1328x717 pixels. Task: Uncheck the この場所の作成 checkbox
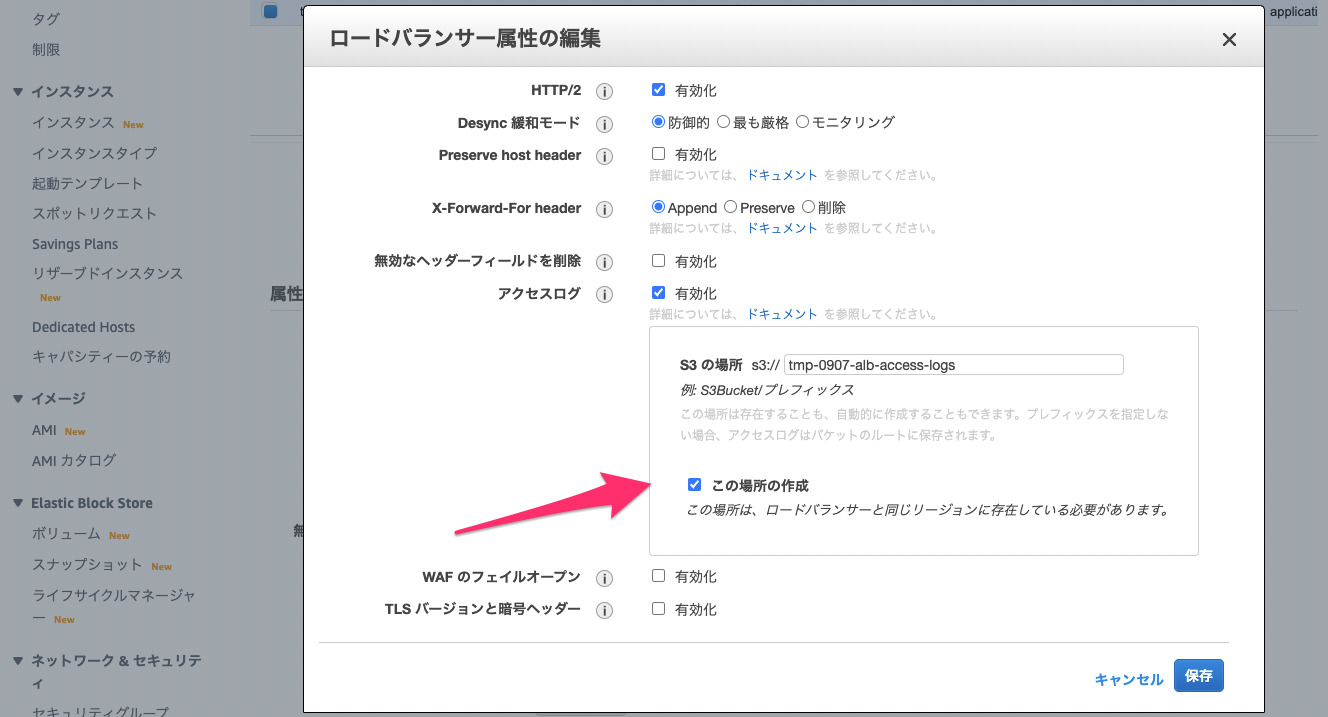(694, 485)
